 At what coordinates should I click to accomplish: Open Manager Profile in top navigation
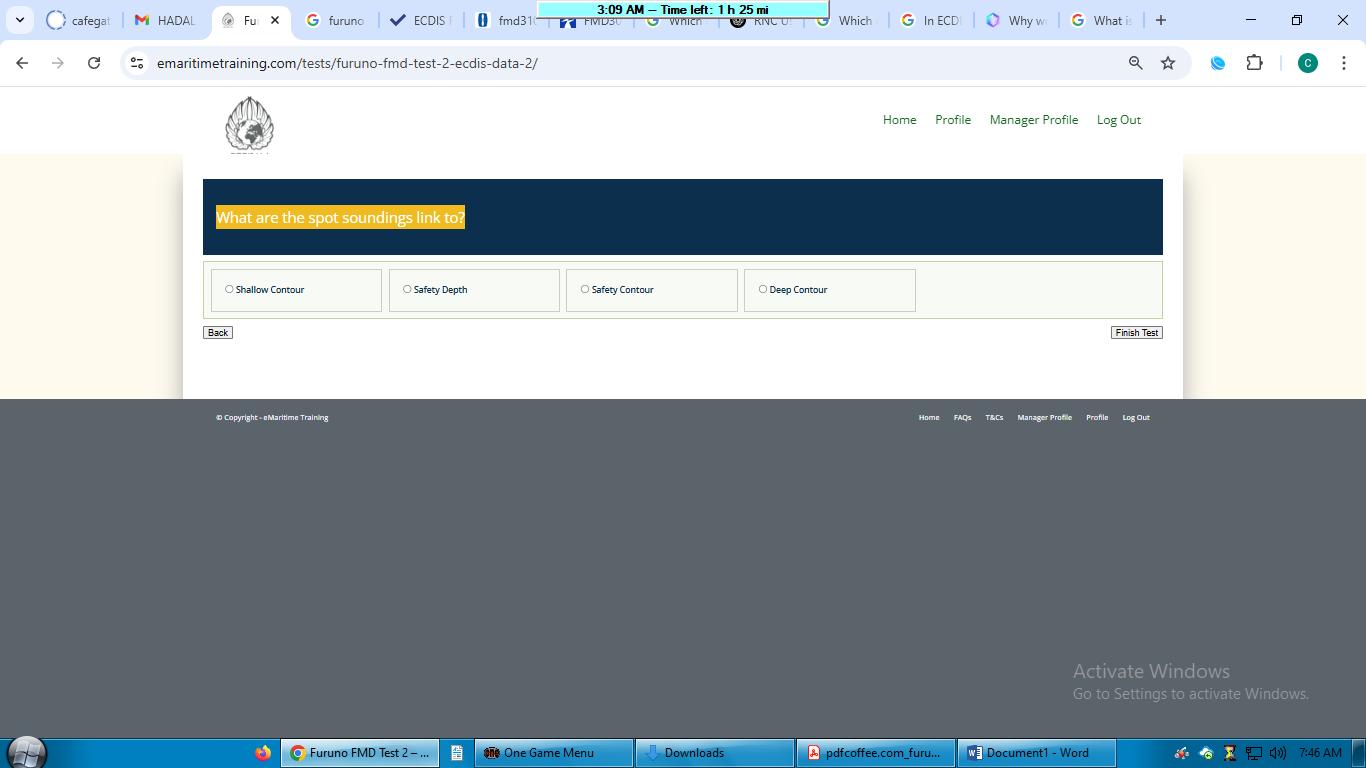pyautogui.click(x=1033, y=120)
